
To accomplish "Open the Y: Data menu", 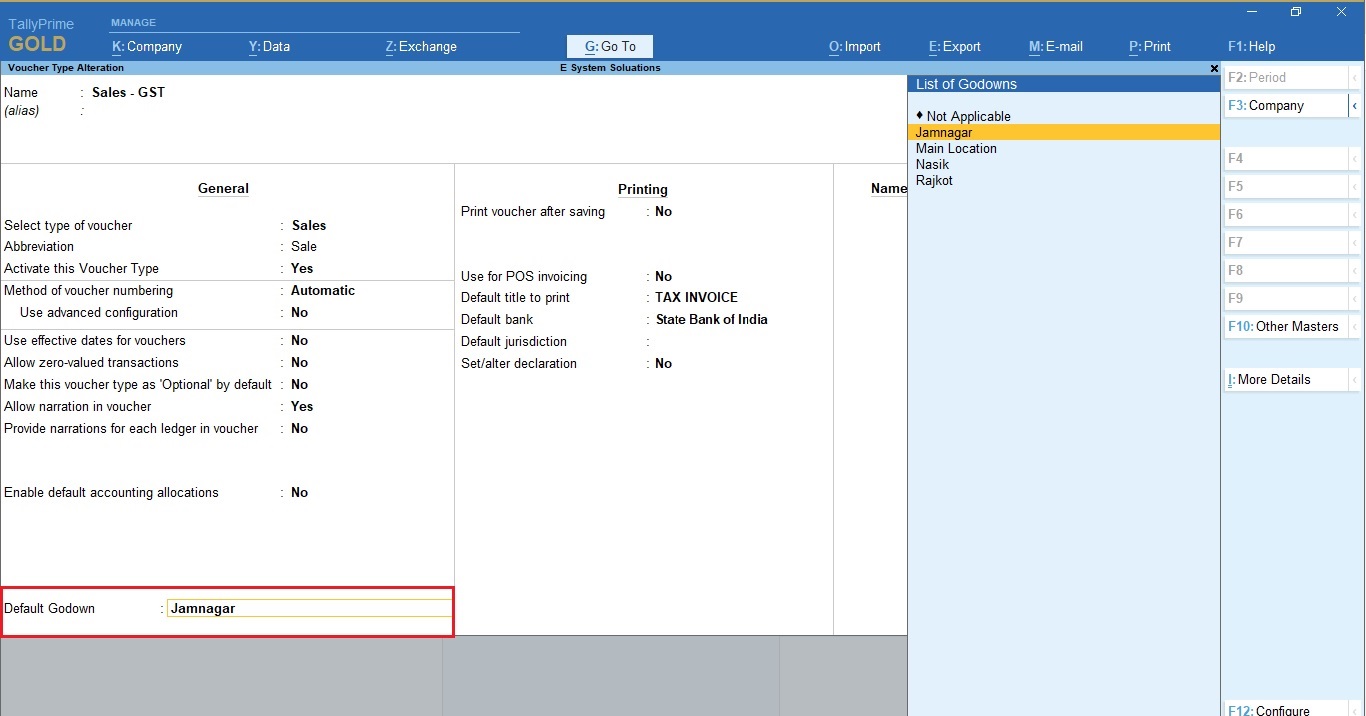I will coord(268,46).
